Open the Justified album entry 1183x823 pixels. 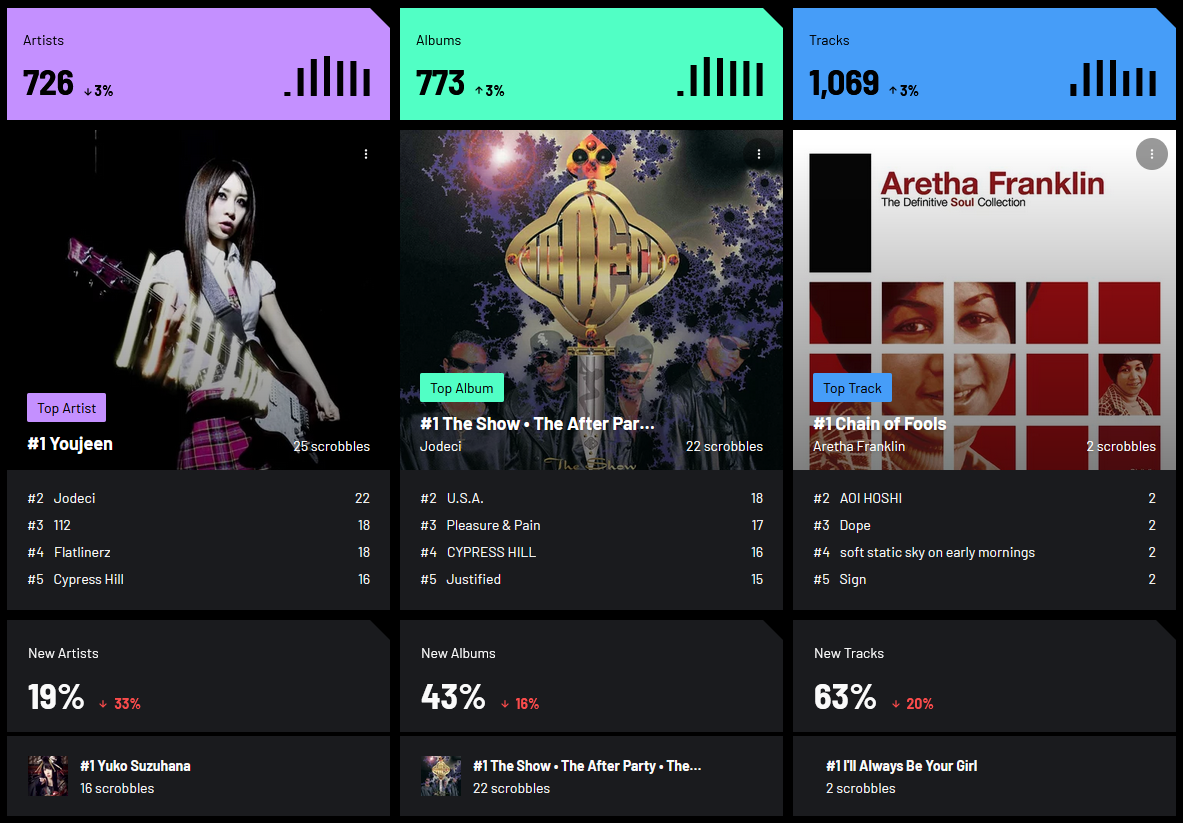pyautogui.click(x=473, y=579)
